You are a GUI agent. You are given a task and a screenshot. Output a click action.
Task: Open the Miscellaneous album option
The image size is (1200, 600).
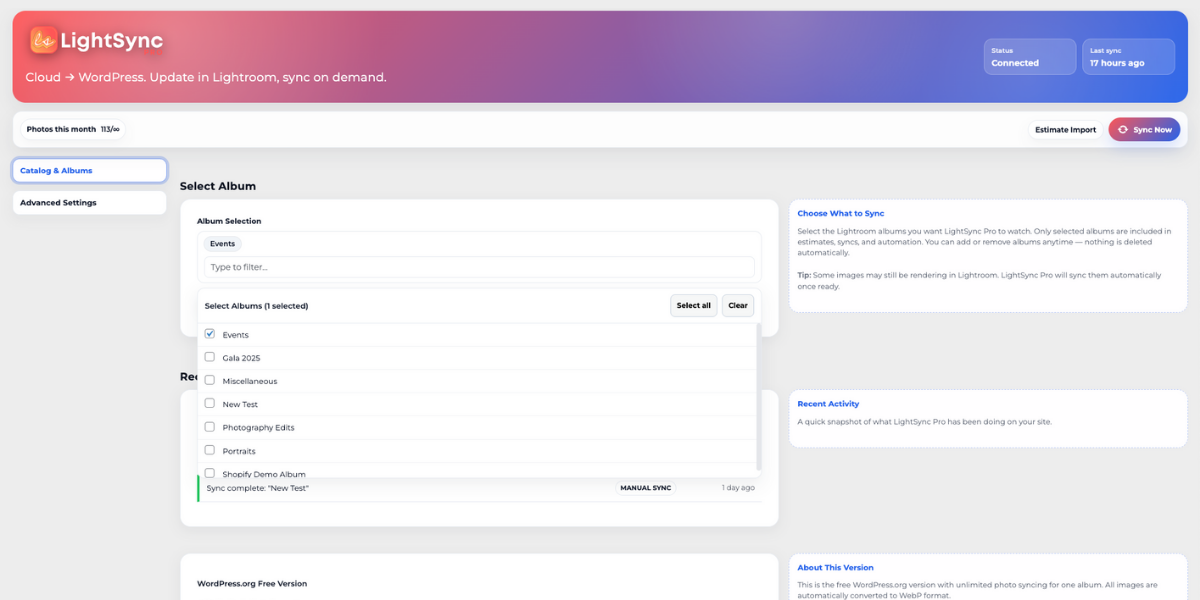click(209, 379)
